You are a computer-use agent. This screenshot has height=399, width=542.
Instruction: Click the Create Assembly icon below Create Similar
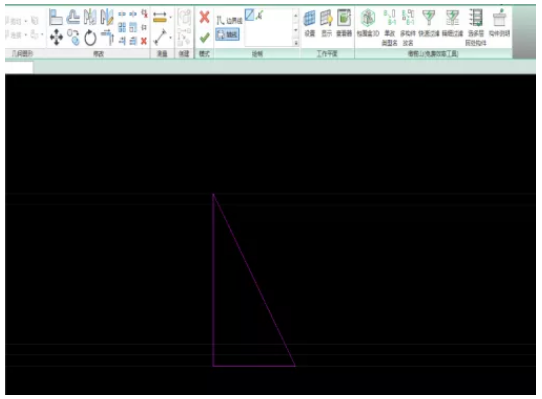(184, 37)
